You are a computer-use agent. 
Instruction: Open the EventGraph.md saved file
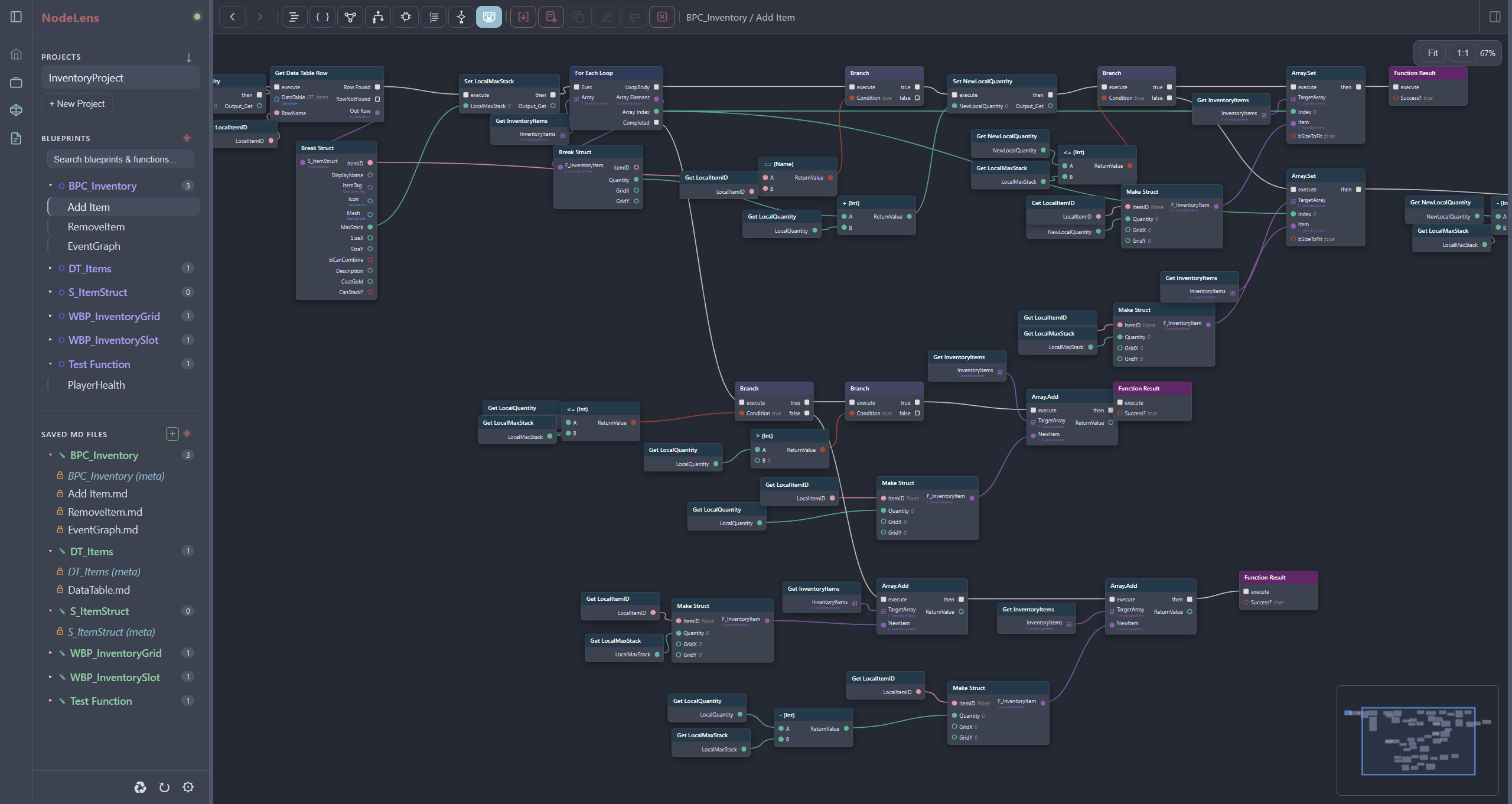[103, 530]
